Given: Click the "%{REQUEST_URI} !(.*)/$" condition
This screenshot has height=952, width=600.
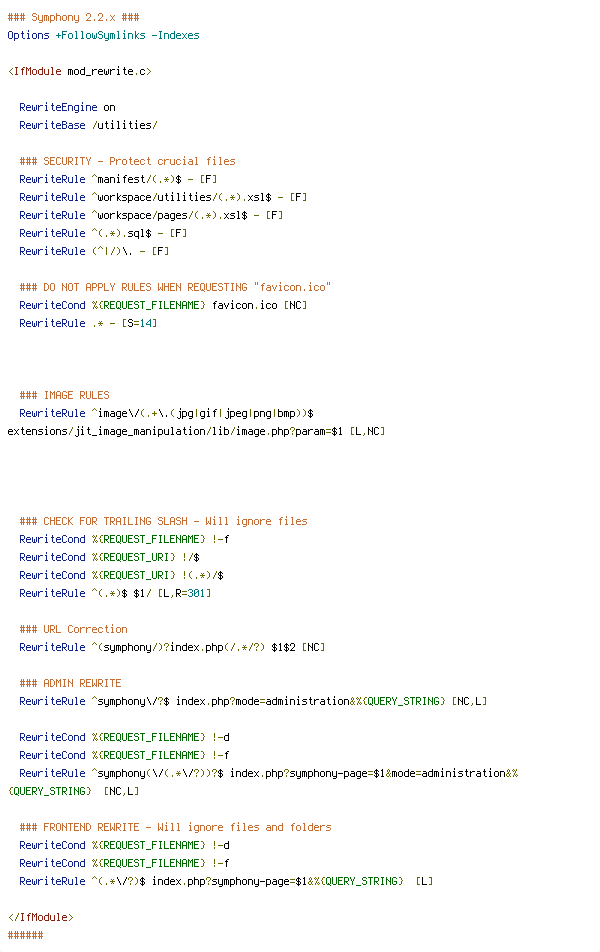Looking at the screenshot, I should (121, 575).
